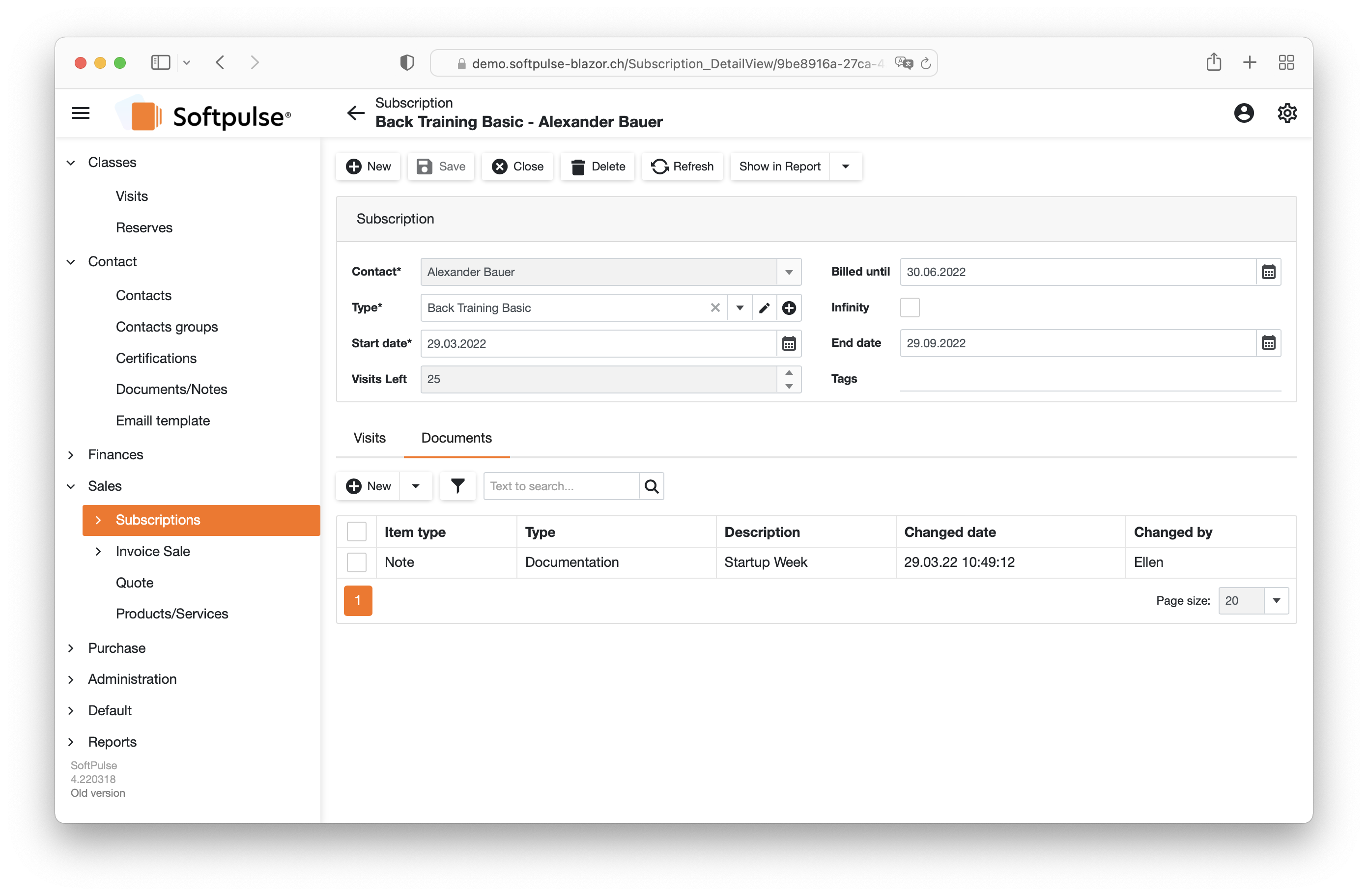Collapse the Sales menu group
1368x896 pixels.
pyautogui.click(x=71, y=486)
